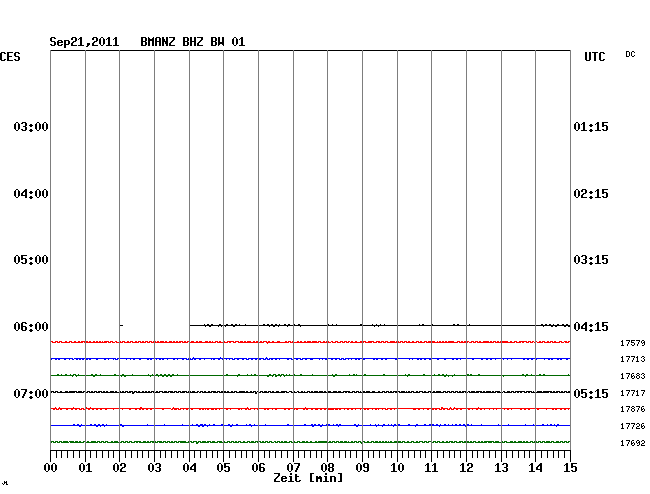The height and width of the screenshot is (494, 650).
Task: Click the 04:15 UTC time label
Action: [x=591, y=327]
